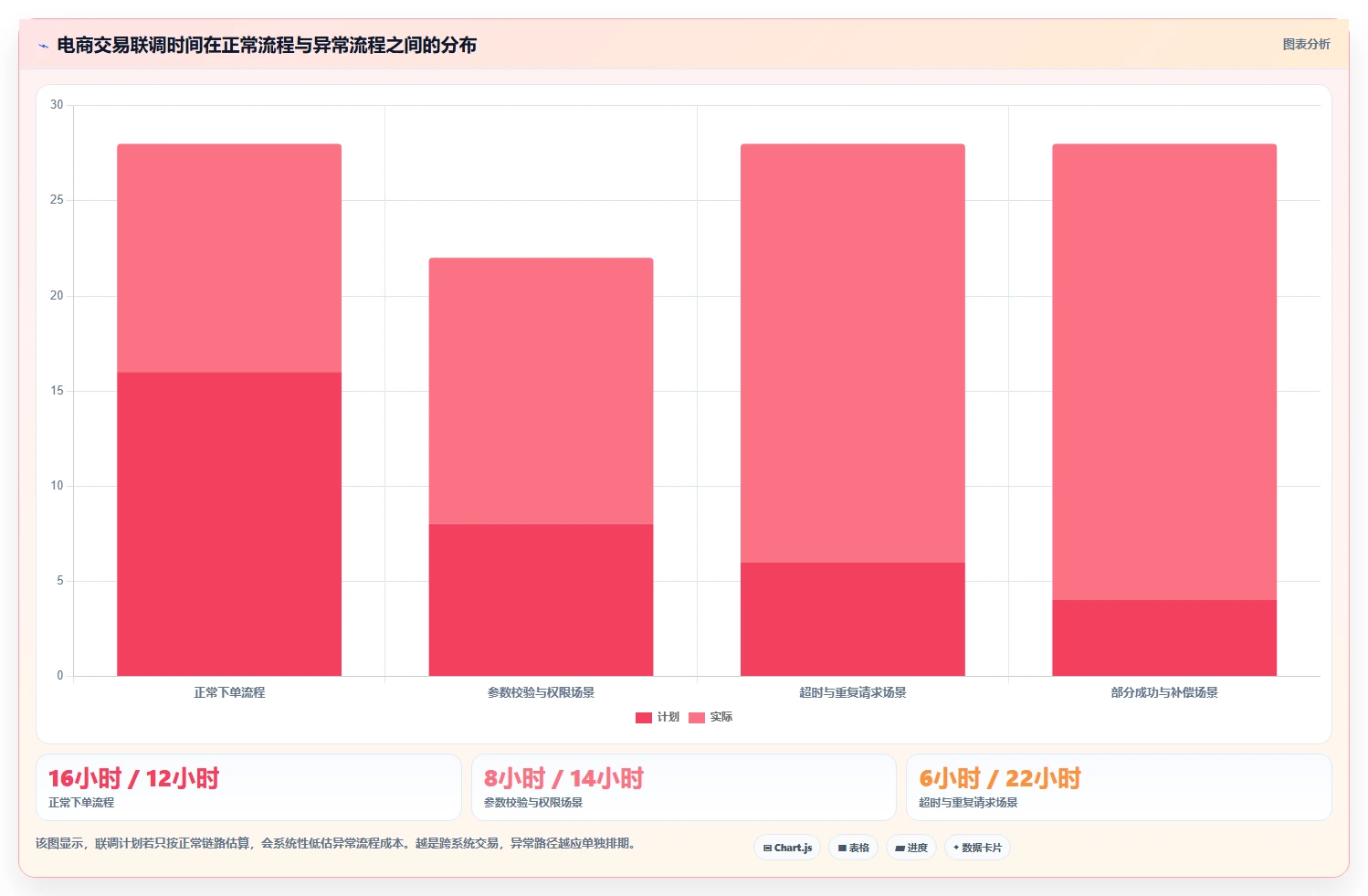Click the 超时与重复请求场景 x-axis label
1368x896 pixels.
(x=853, y=692)
